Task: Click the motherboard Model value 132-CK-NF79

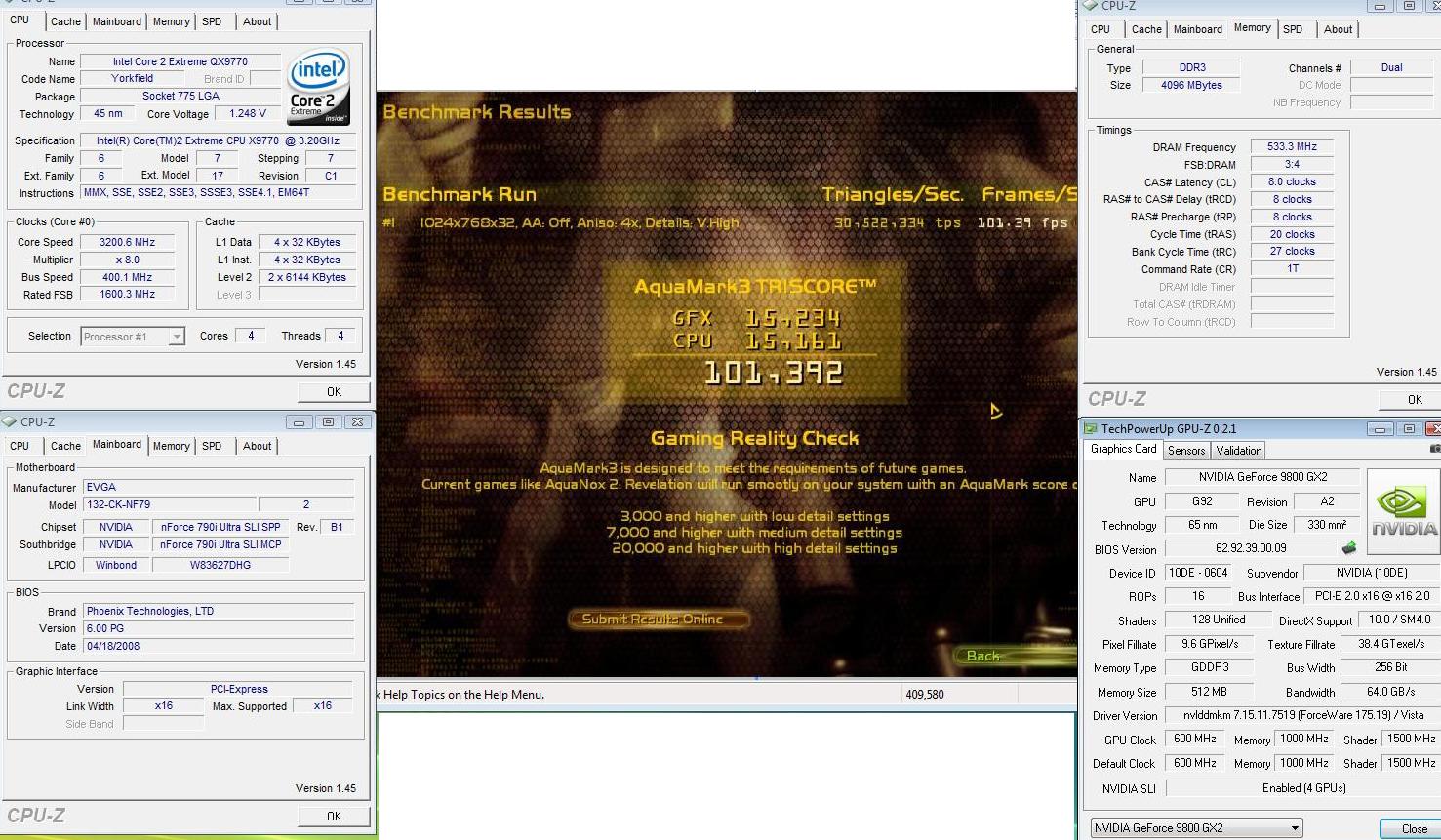Action: point(169,505)
